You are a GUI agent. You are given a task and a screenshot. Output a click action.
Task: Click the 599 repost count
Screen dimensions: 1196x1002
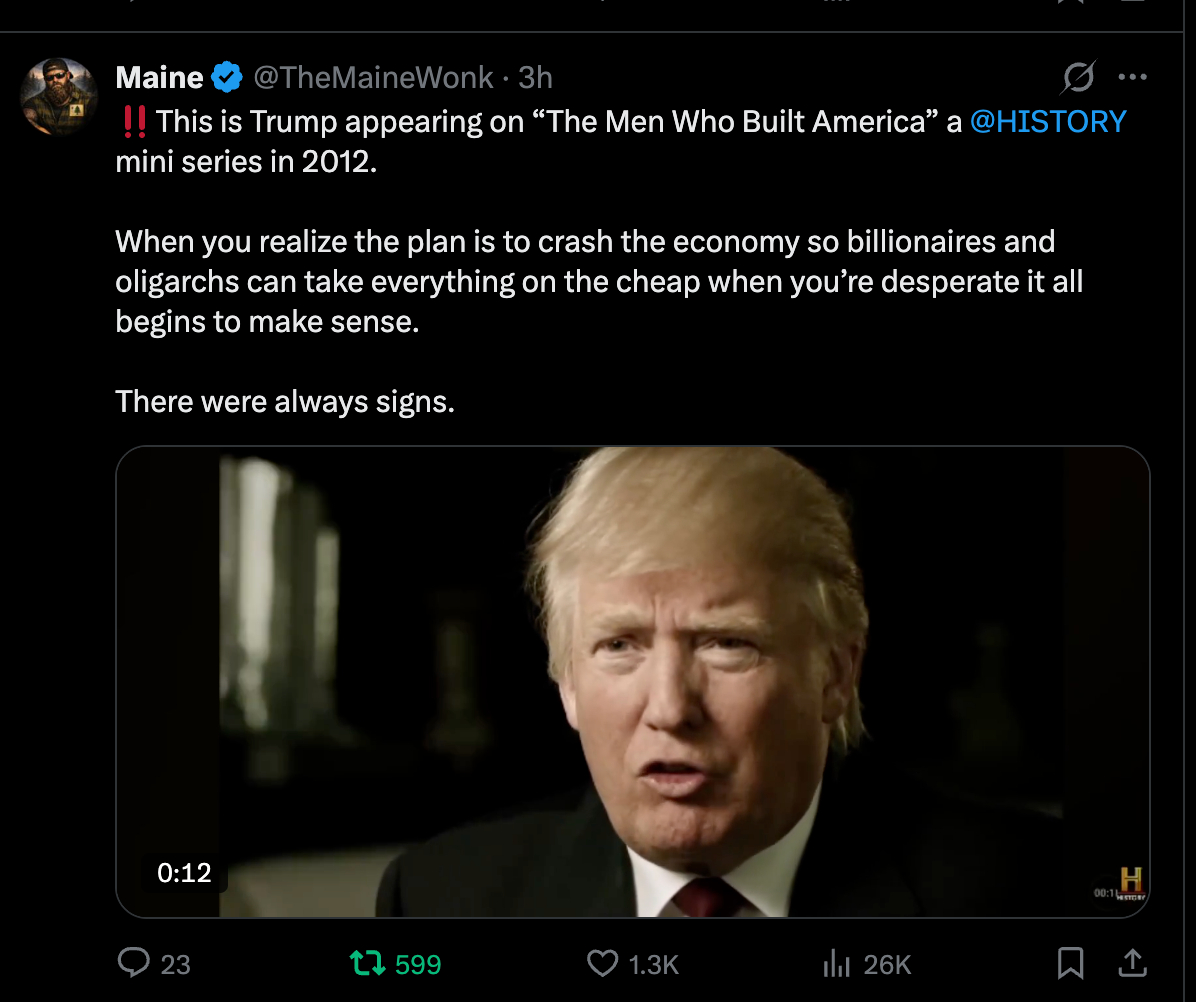[418, 964]
